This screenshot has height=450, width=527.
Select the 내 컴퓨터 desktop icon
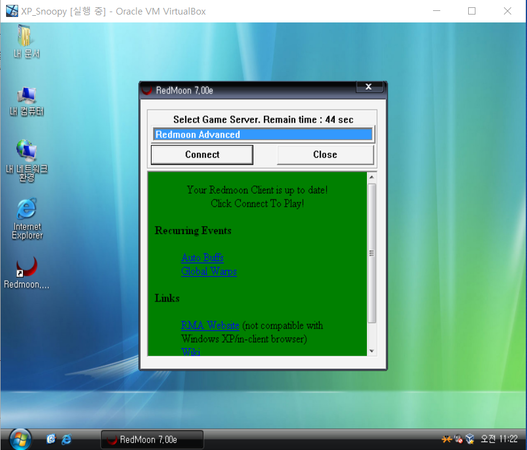(x=27, y=101)
